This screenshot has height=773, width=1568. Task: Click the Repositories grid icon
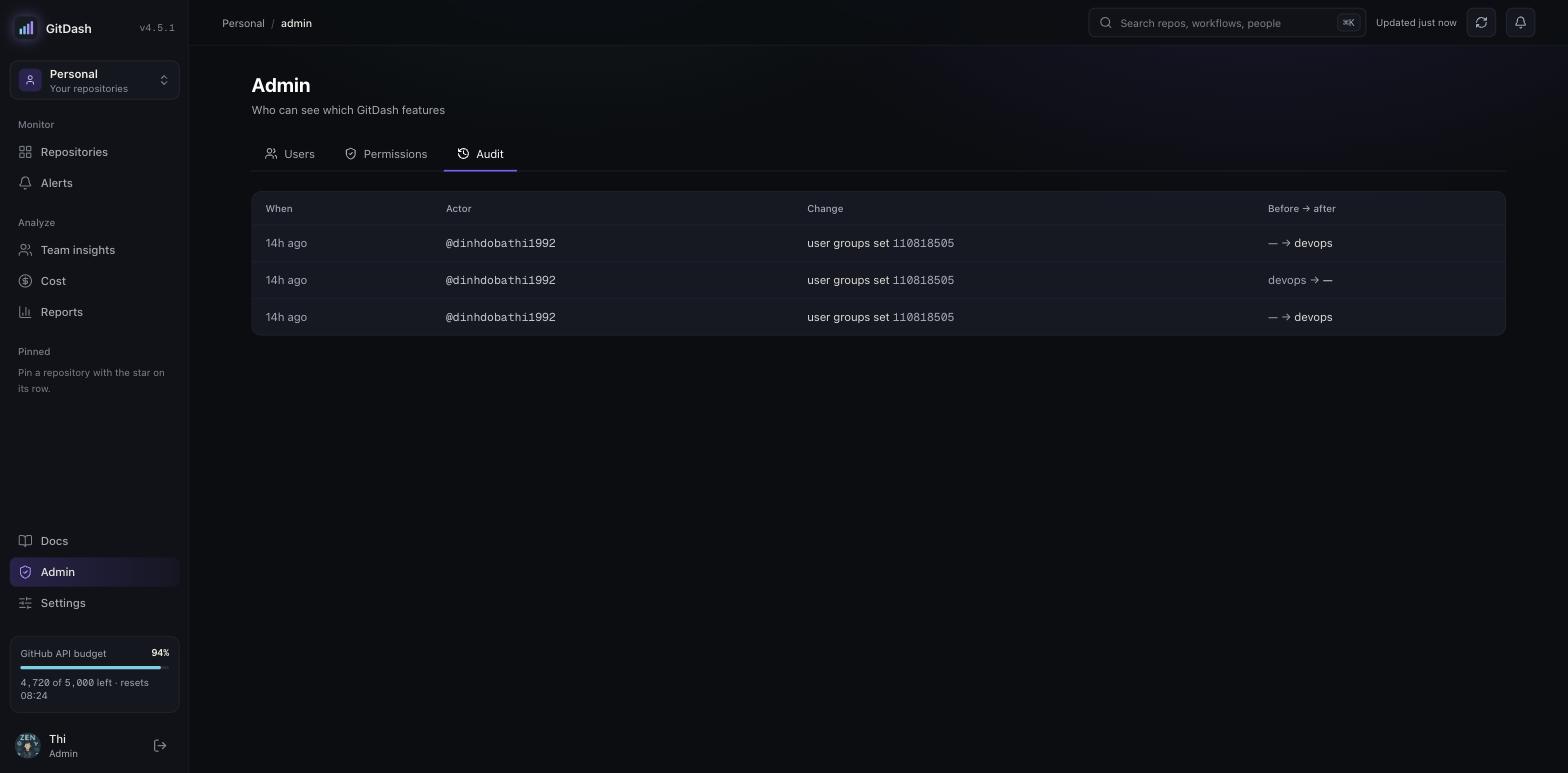[x=25, y=152]
